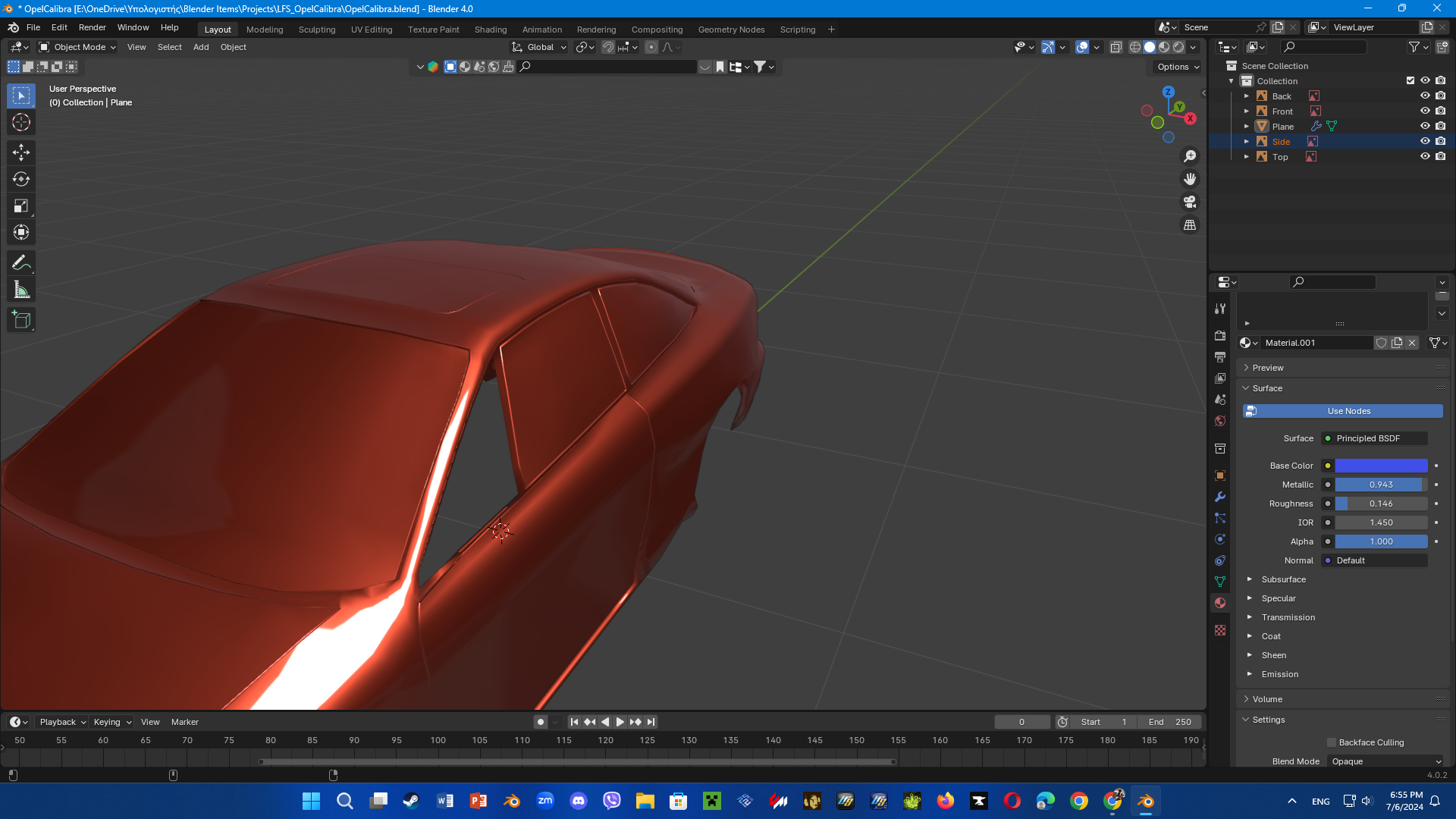The height and width of the screenshot is (819, 1456).
Task: Click the blue Base Color swatch
Action: click(x=1381, y=466)
